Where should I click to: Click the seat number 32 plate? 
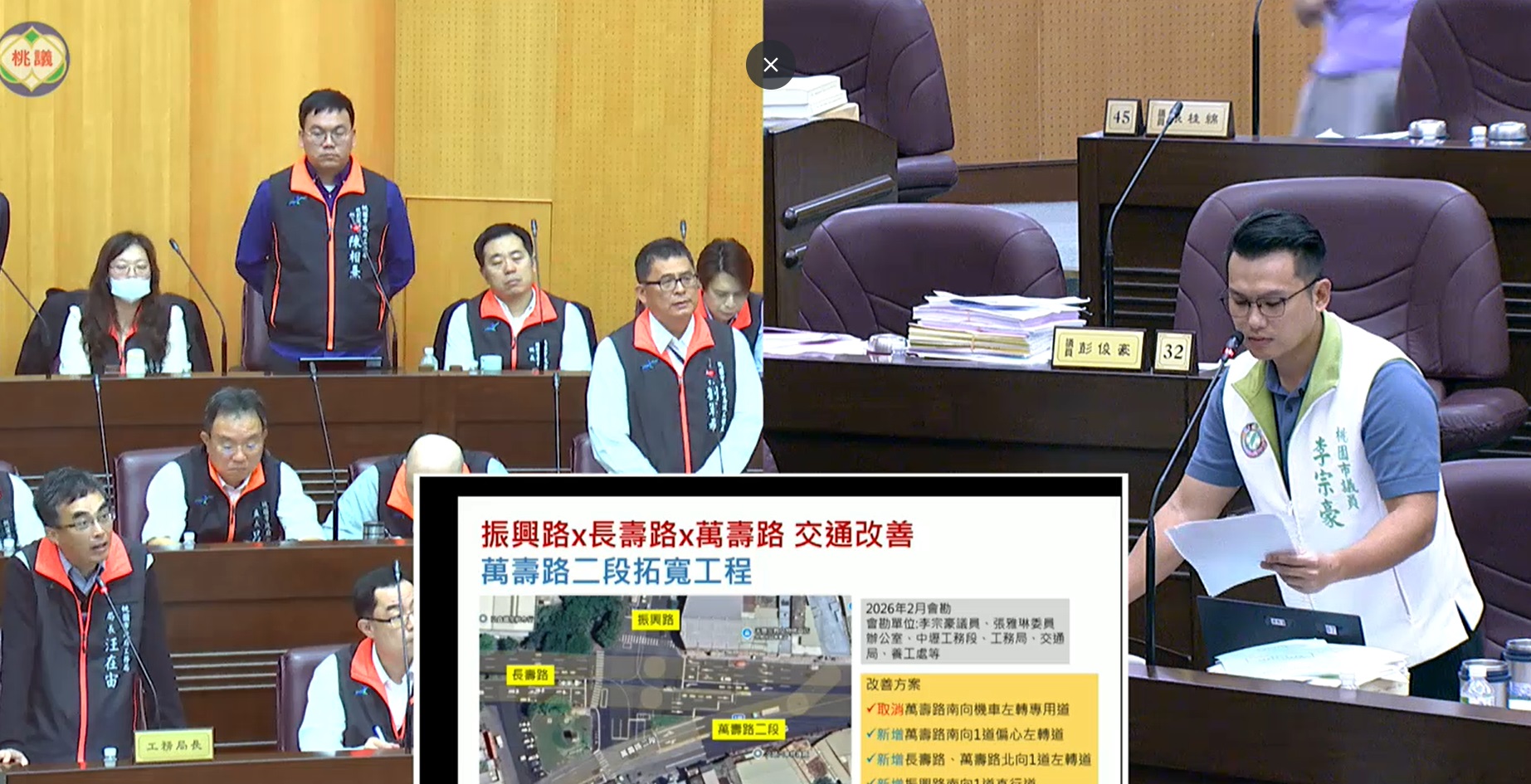[x=1173, y=351]
